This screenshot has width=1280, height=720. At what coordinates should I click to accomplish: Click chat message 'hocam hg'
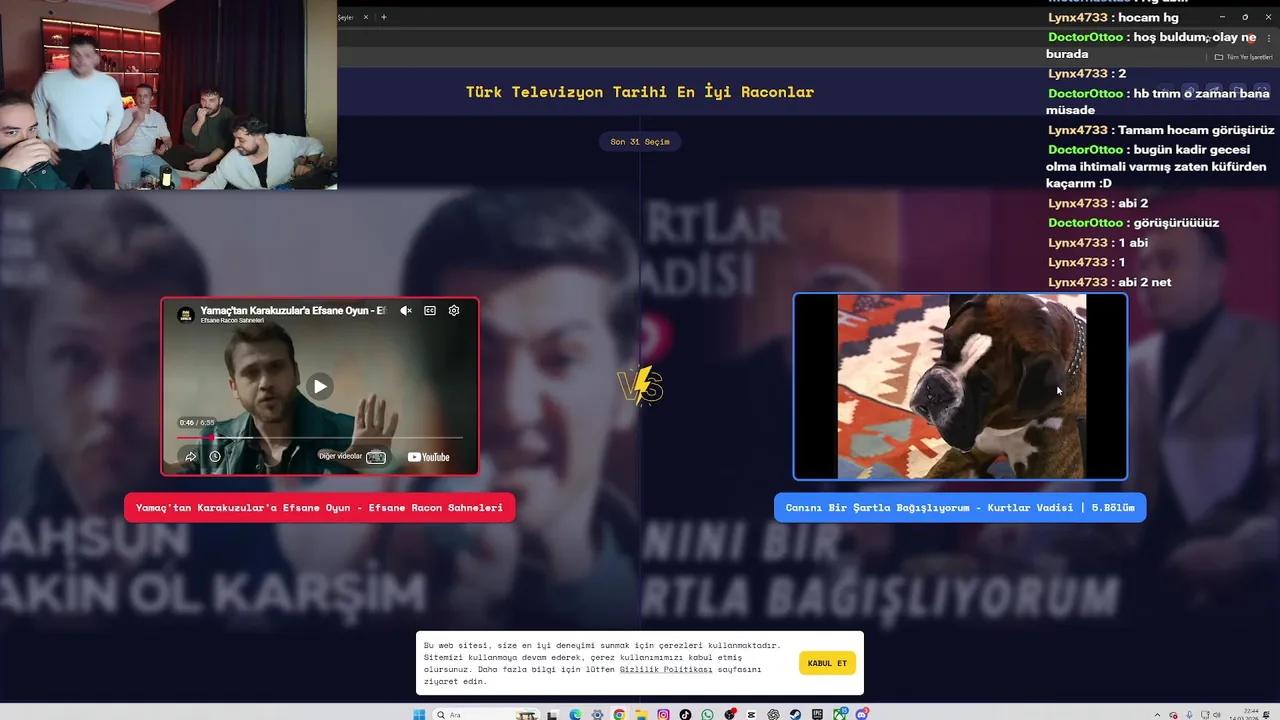pos(1148,17)
